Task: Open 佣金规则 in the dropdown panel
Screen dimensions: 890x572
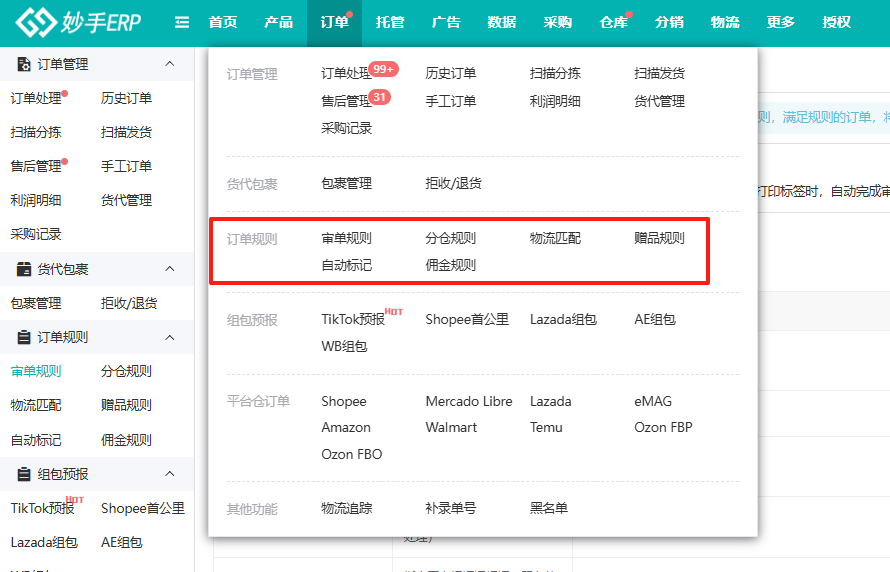Action: [451, 265]
